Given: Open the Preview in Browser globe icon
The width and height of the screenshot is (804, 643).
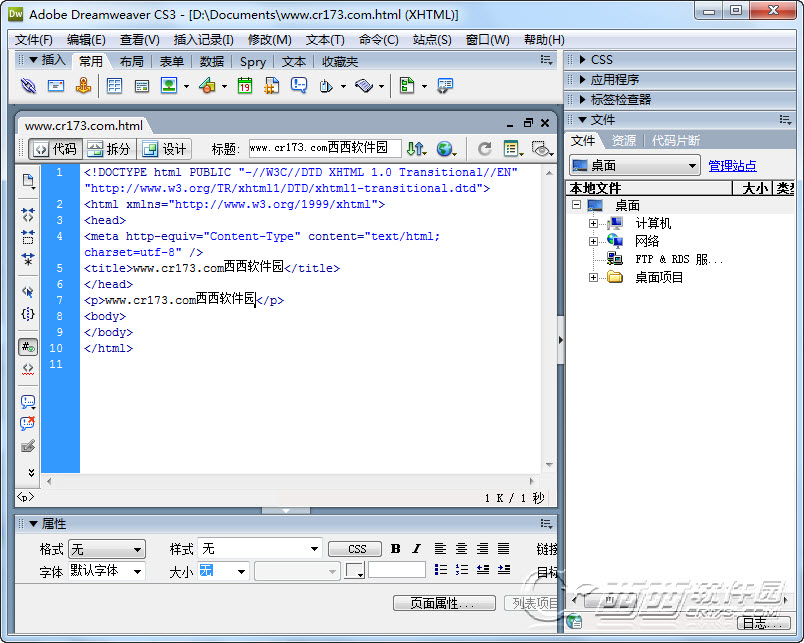Looking at the screenshot, I should point(444,149).
